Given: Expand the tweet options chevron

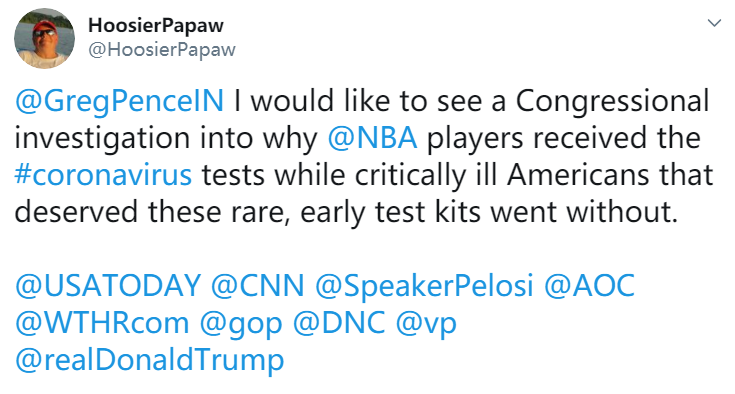Looking at the screenshot, I should point(714,23).
